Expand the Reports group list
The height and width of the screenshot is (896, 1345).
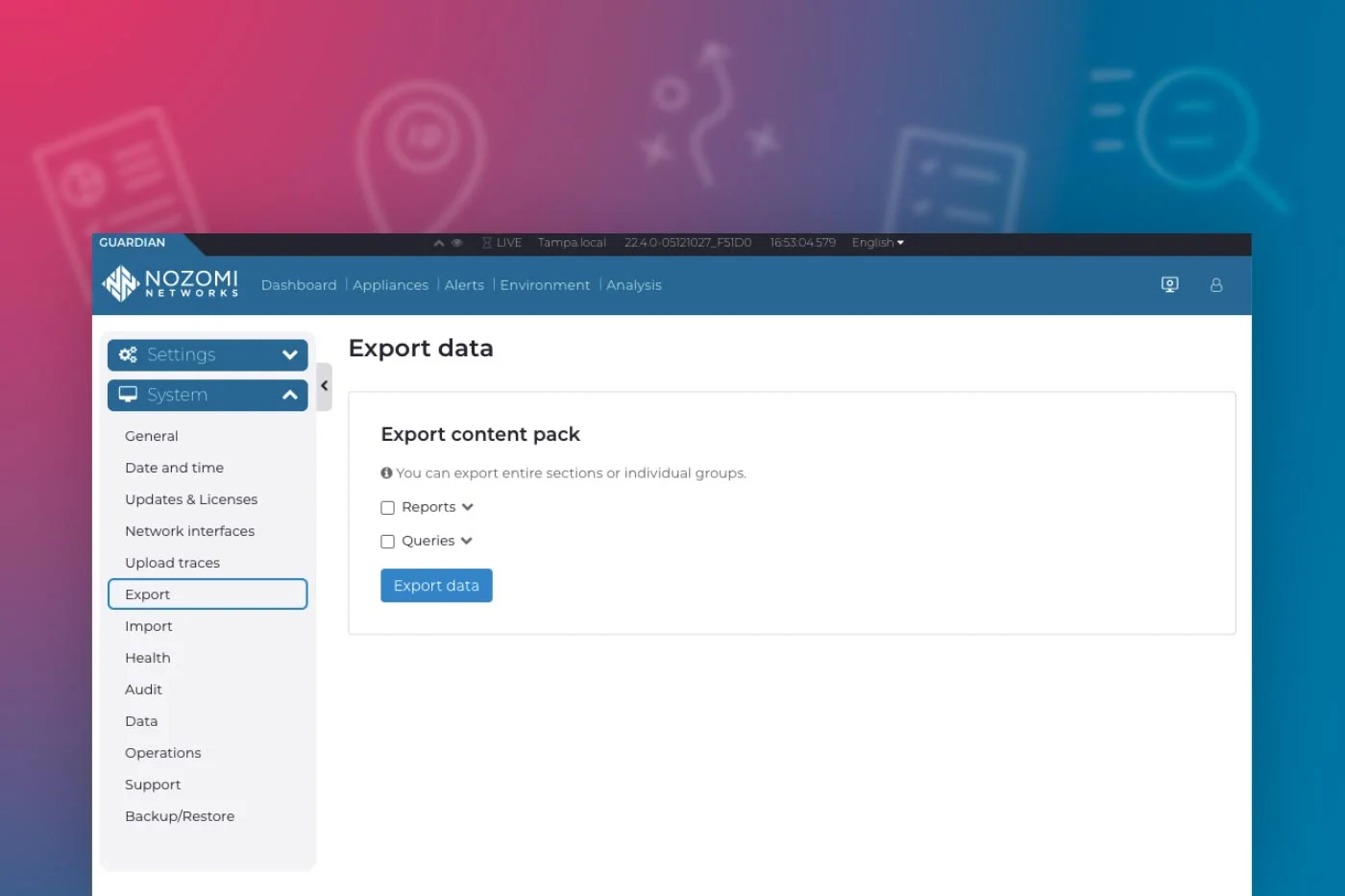coord(468,507)
